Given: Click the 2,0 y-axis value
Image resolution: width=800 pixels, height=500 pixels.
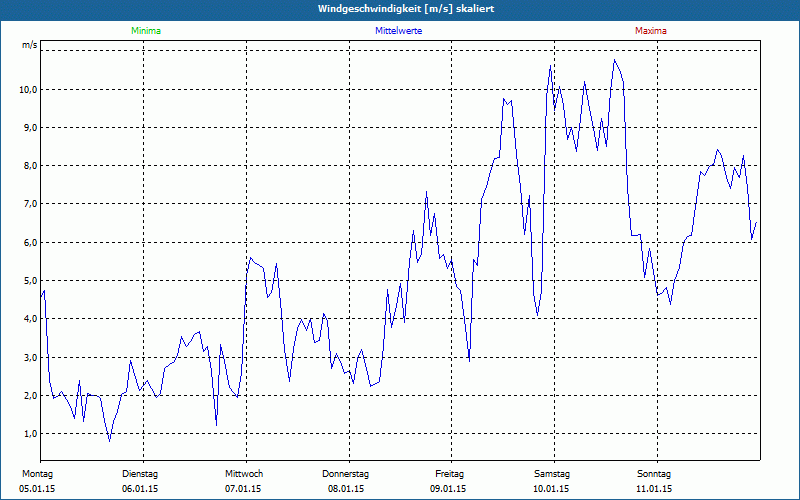Looking at the screenshot, I should coord(30,395).
